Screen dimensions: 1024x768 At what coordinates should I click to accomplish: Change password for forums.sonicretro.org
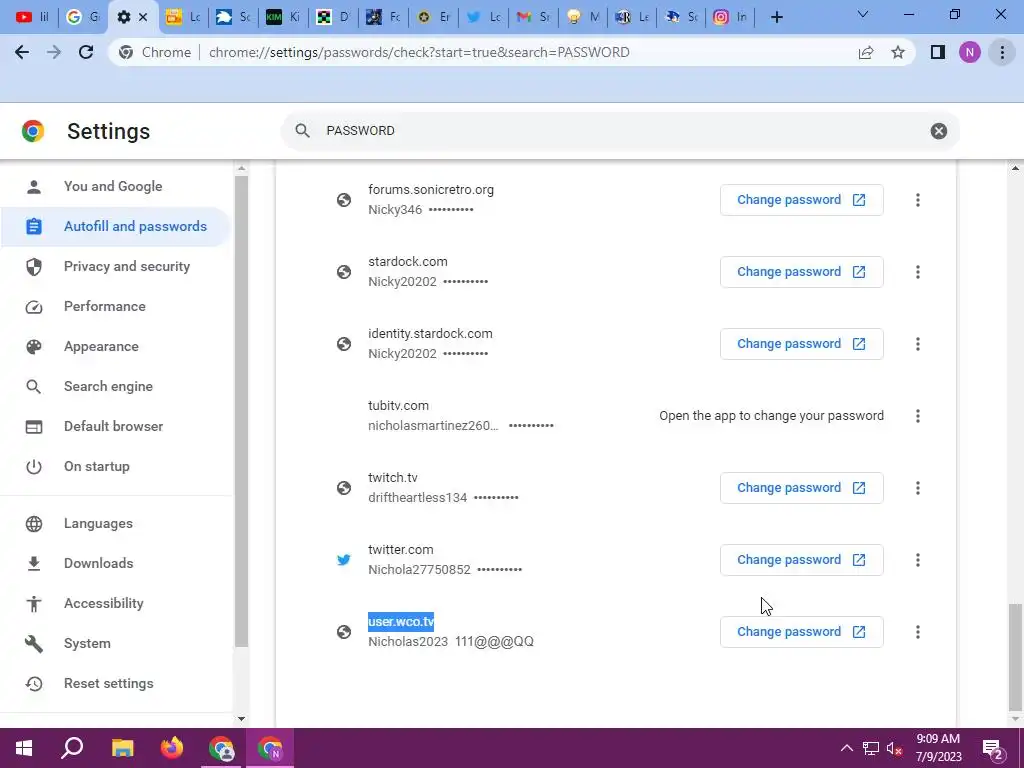[x=801, y=200]
